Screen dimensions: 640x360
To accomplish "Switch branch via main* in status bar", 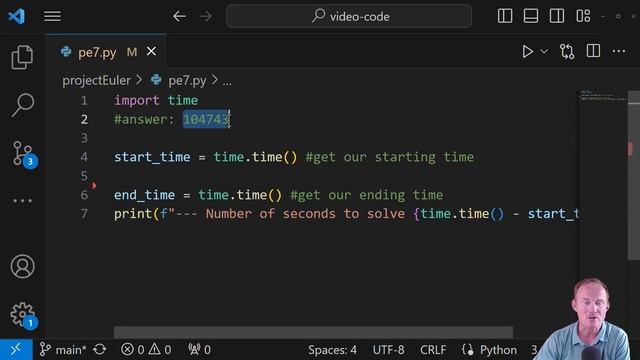I will click(x=63, y=350).
